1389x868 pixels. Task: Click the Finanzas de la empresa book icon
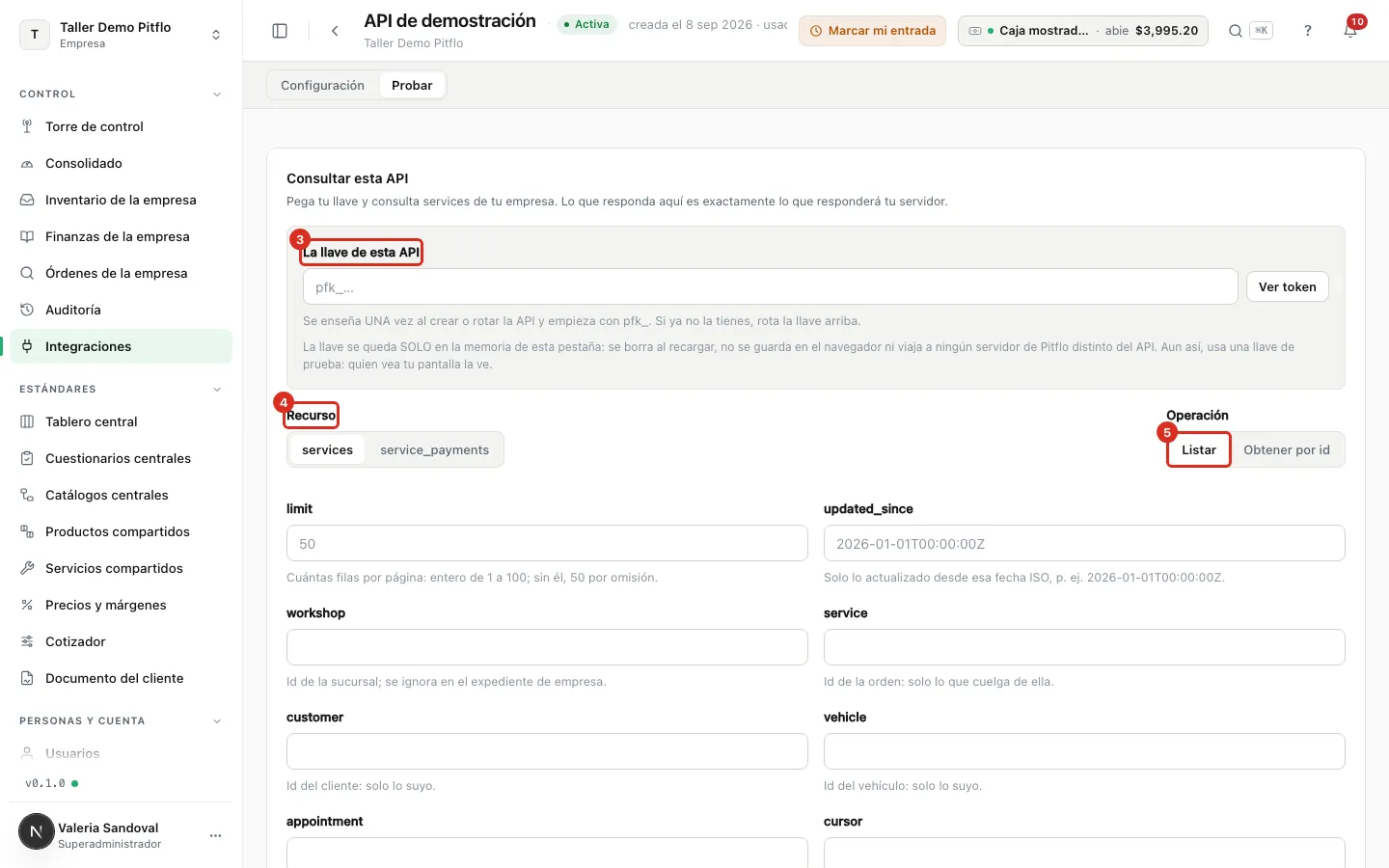click(27, 236)
